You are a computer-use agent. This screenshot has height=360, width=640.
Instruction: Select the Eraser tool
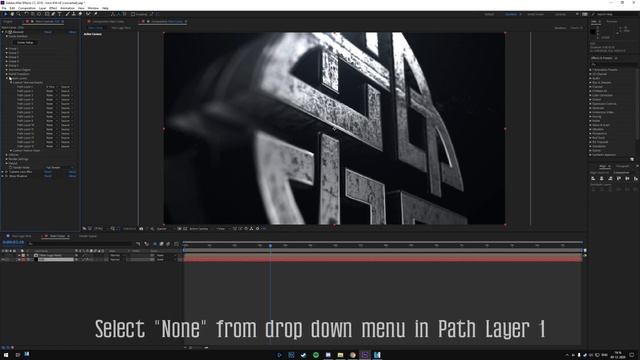(x=80, y=14)
